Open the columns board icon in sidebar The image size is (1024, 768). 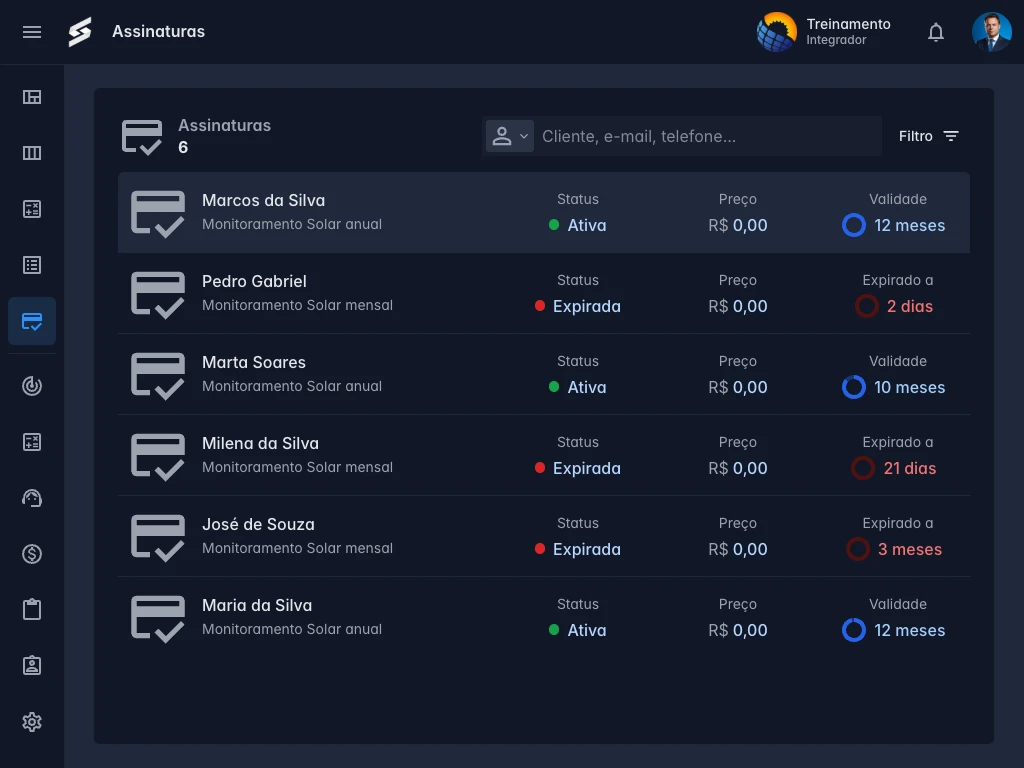coord(32,153)
